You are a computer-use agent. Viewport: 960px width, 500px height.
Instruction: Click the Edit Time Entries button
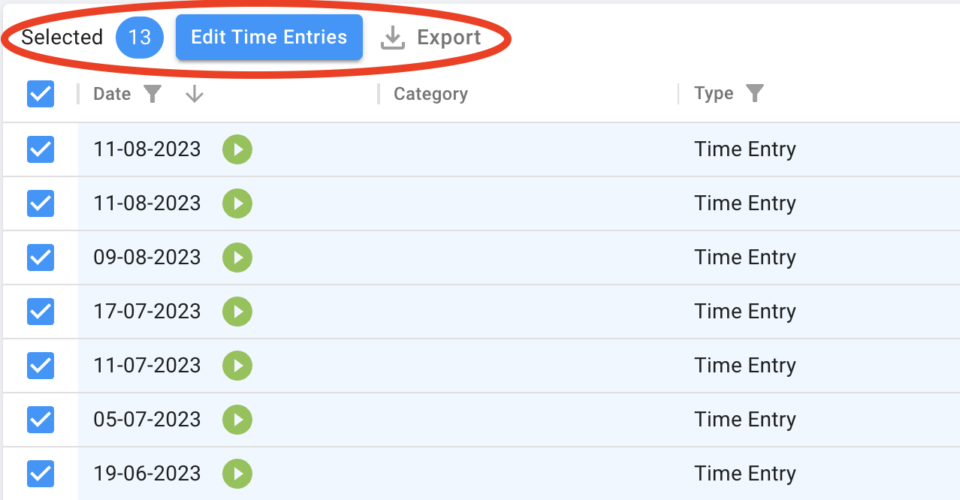click(x=269, y=38)
